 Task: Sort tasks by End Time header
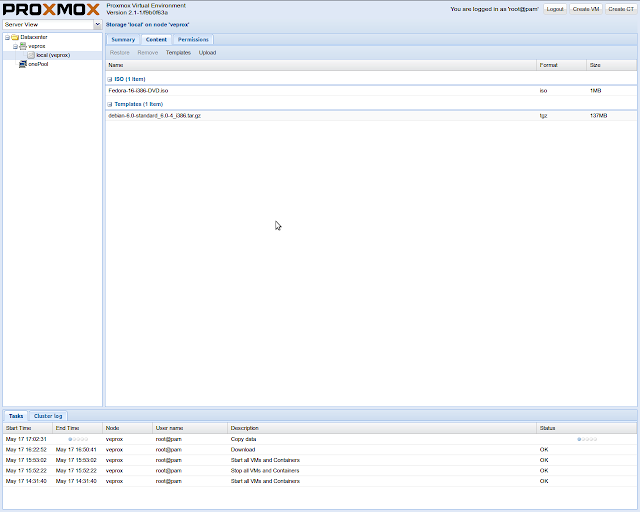[x=78, y=428]
